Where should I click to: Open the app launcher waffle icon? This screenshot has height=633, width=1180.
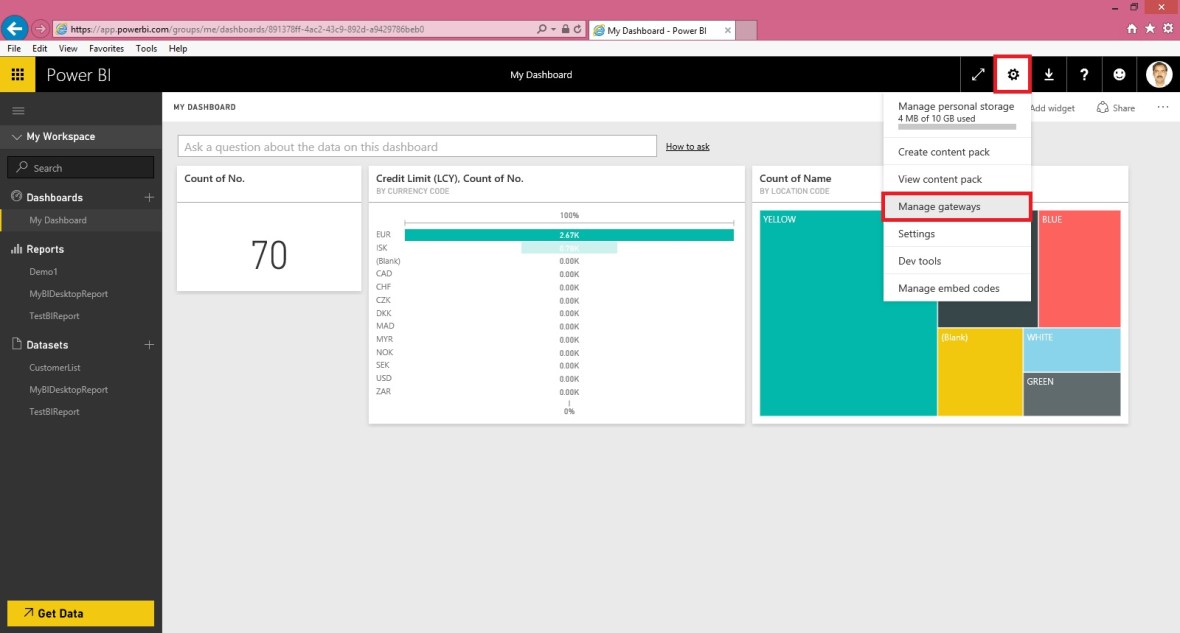click(18, 74)
